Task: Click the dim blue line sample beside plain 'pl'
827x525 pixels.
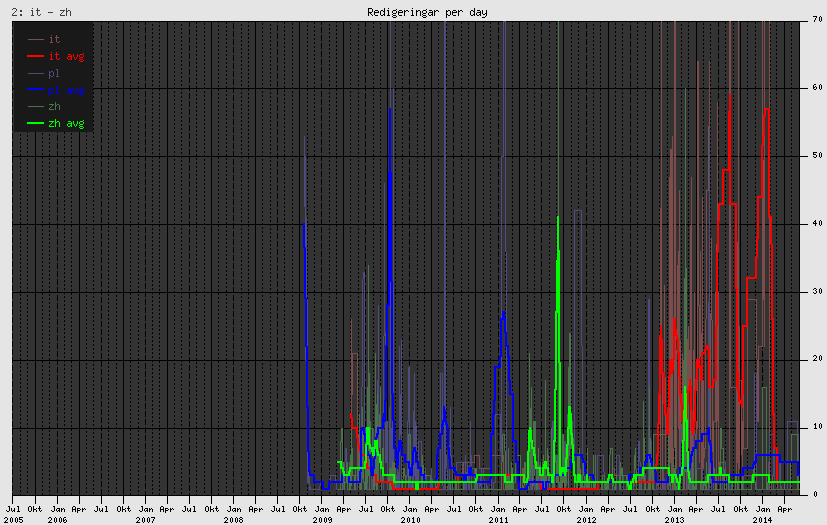Action: tap(35, 73)
